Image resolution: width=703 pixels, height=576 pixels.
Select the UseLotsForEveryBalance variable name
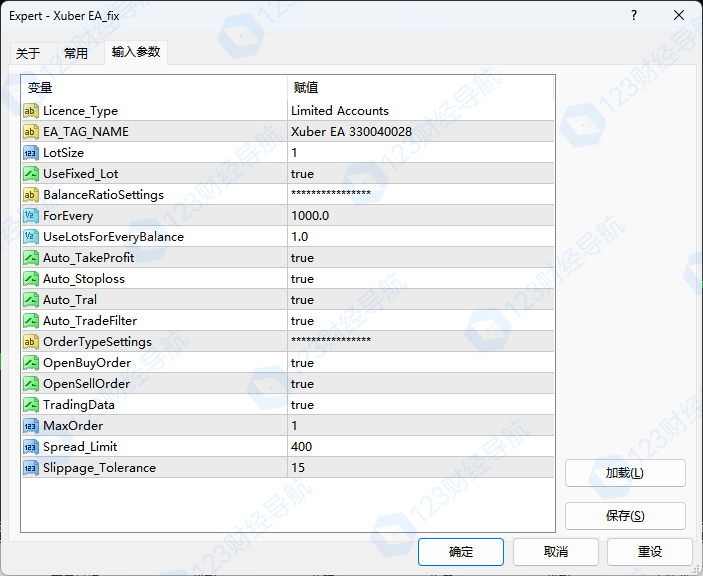click(113, 237)
